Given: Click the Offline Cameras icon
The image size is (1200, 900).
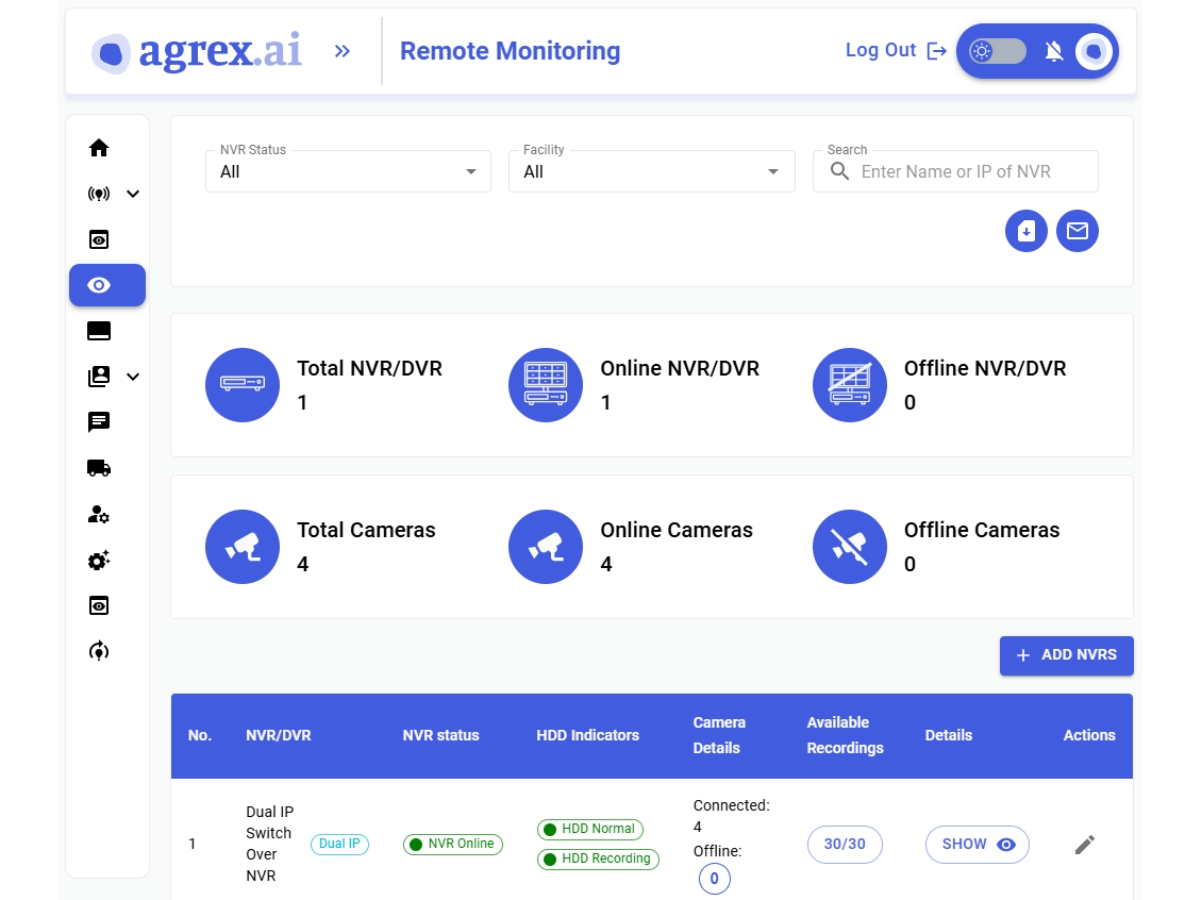Looking at the screenshot, I should click(x=850, y=547).
